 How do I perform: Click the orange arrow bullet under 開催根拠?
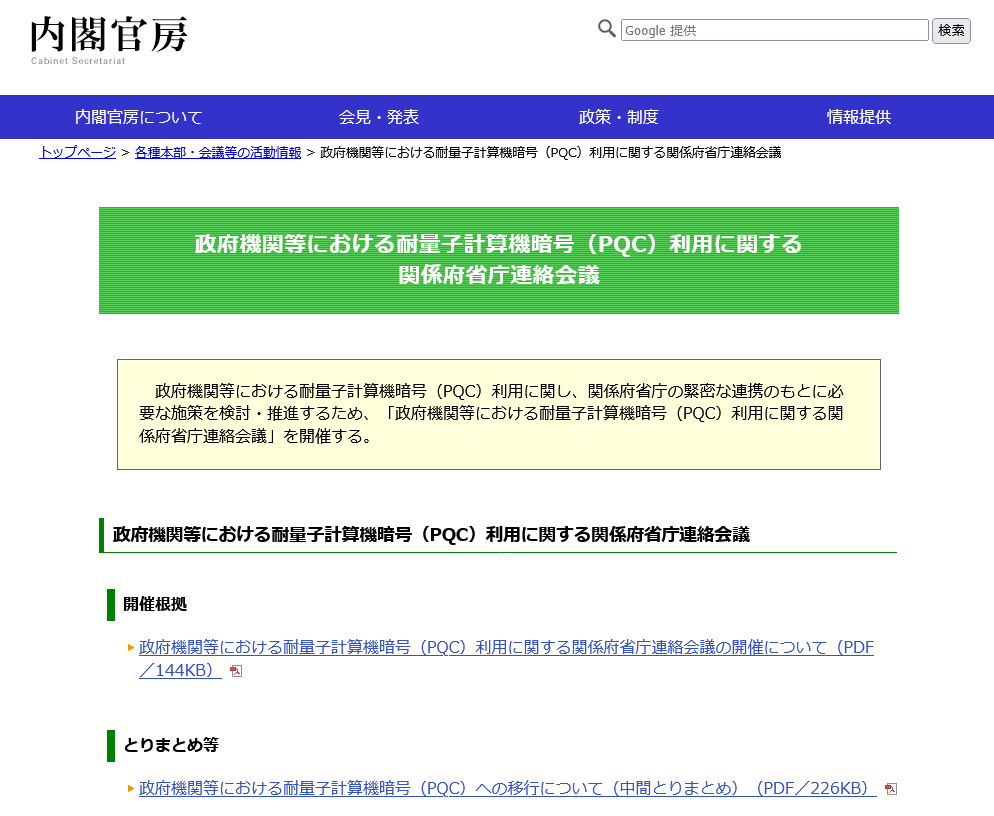pos(131,648)
